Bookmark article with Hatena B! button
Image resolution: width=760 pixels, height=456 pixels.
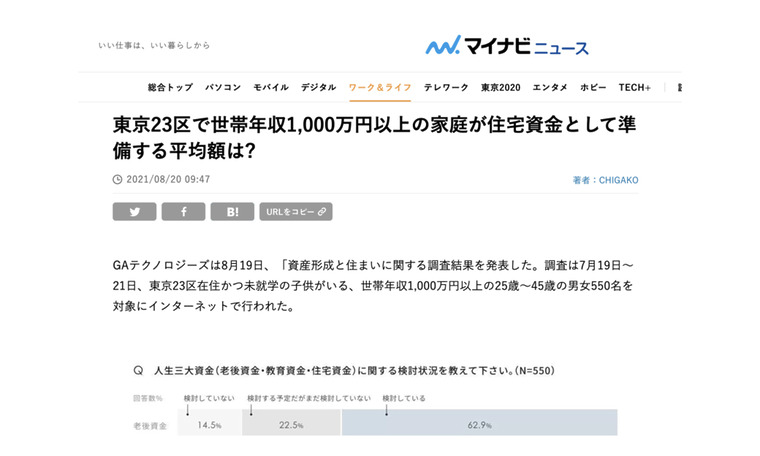point(232,212)
